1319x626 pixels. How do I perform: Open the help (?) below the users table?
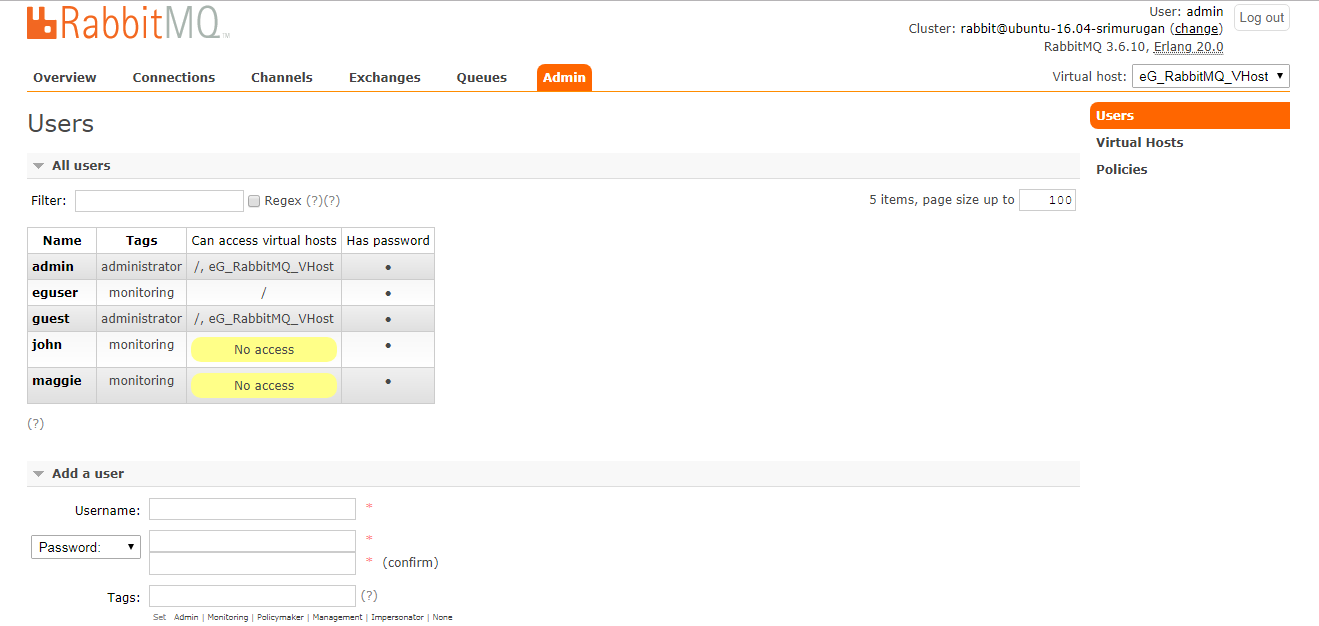pyautogui.click(x=36, y=424)
